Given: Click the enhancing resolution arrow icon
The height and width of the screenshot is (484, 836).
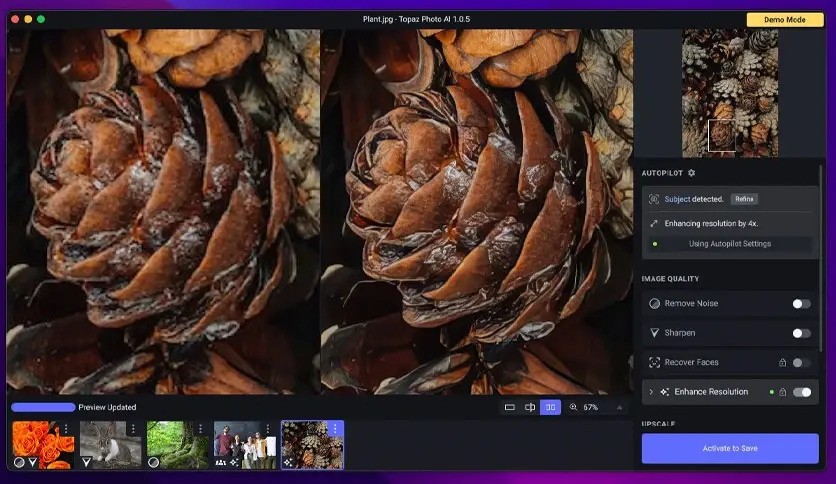Looking at the screenshot, I should [x=654, y=223].
